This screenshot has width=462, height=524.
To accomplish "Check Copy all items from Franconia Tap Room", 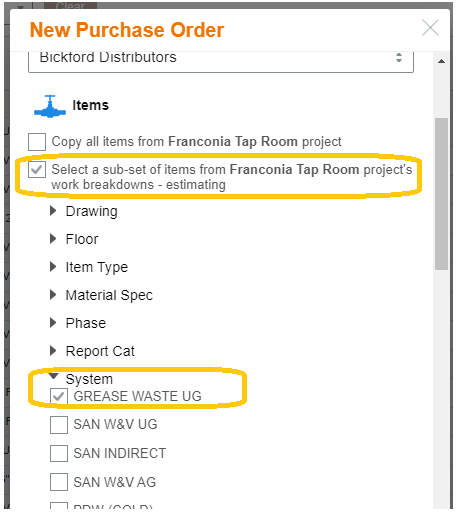I will point(37,142).
